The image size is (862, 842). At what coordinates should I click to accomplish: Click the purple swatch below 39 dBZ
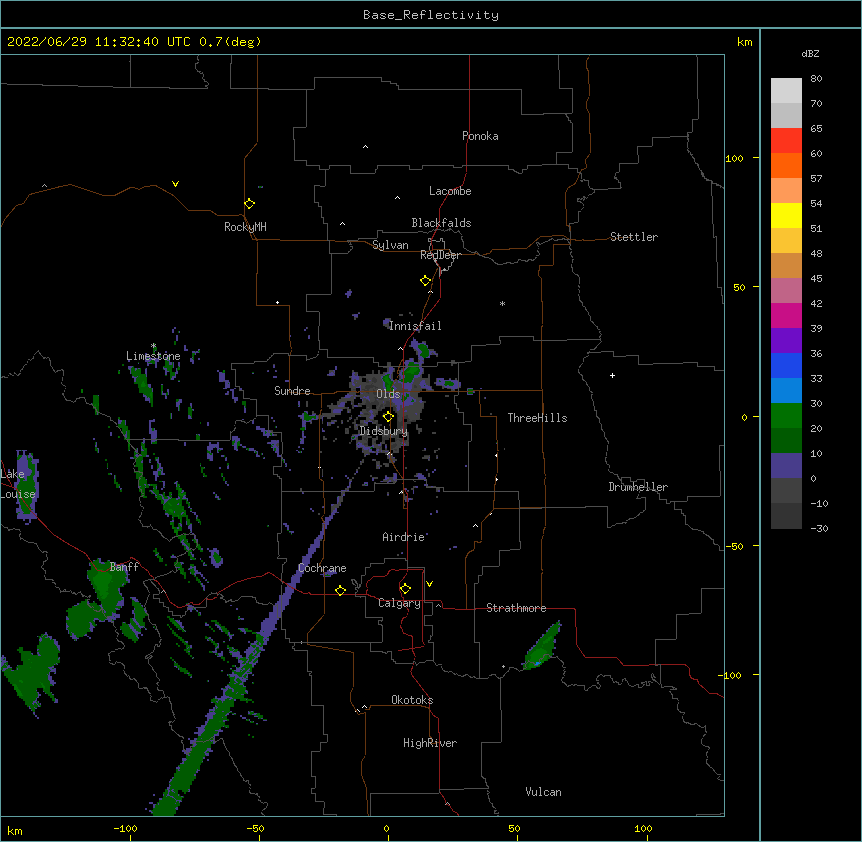(x=786, y=341)
